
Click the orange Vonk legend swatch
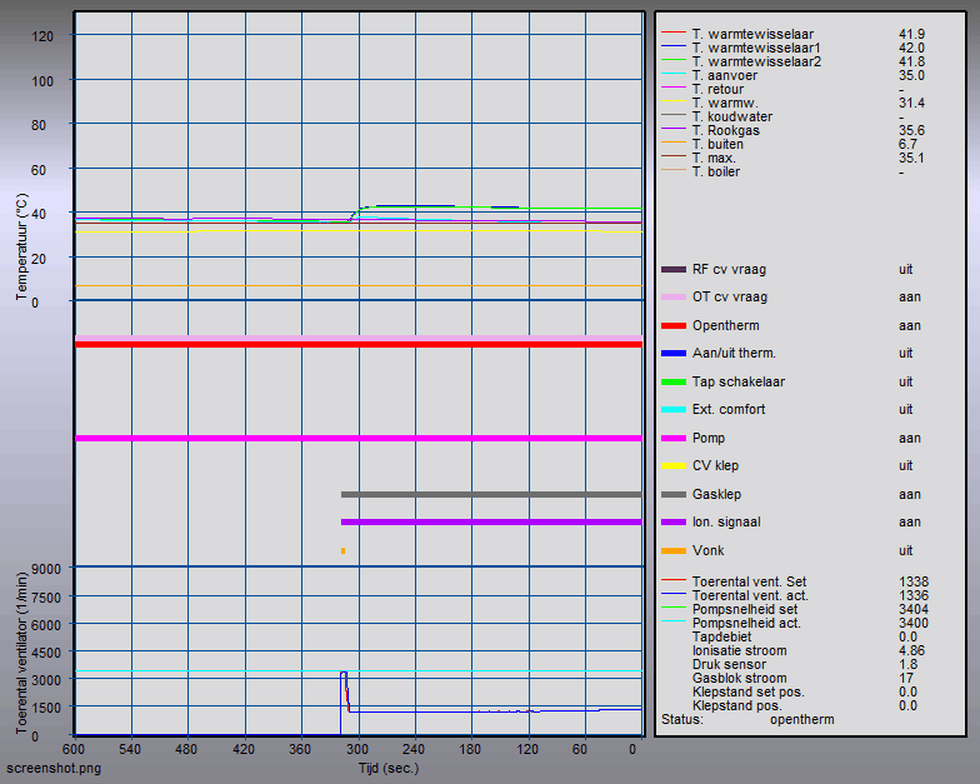click(673, 551)
